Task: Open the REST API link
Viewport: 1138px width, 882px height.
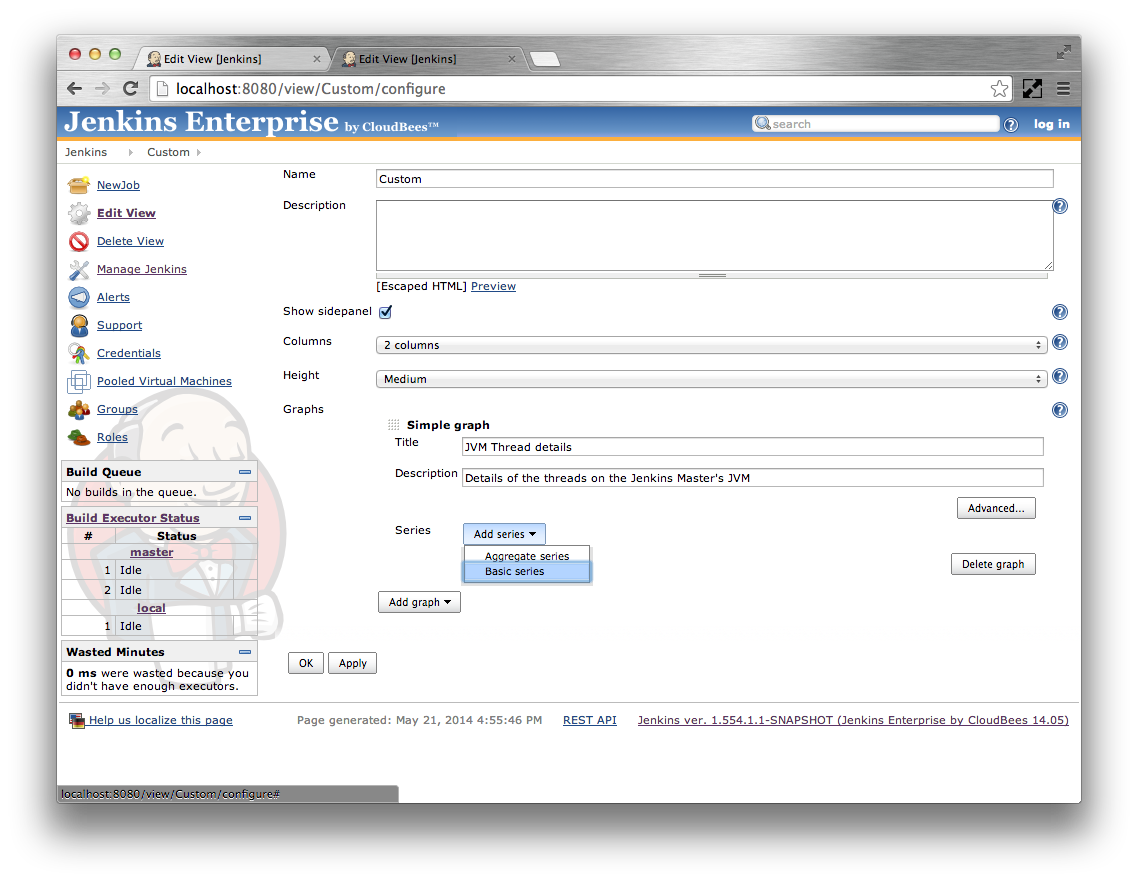Action: [x=589, y=720]
